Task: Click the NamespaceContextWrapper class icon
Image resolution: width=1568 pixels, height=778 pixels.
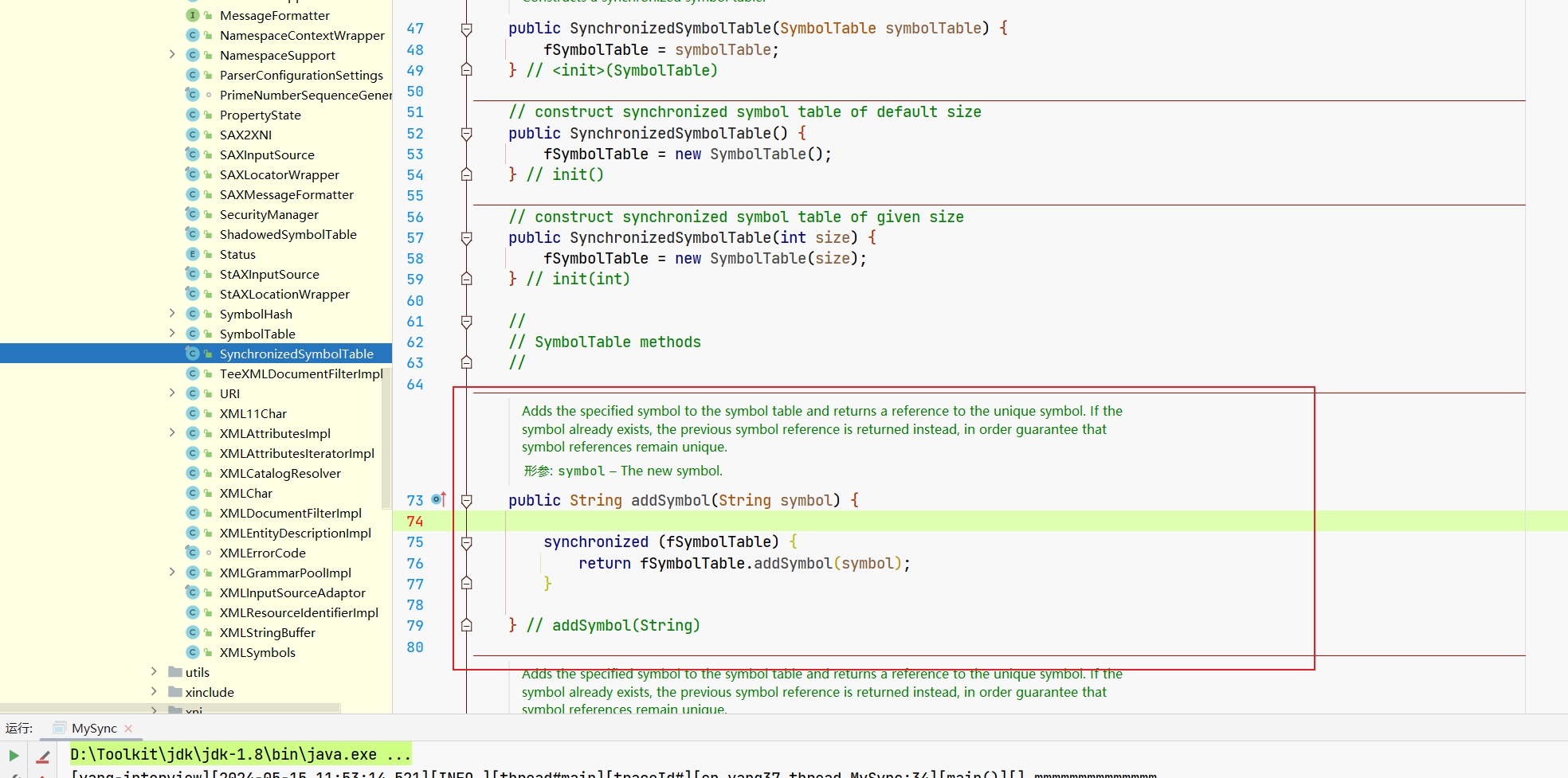Action: 193,35
